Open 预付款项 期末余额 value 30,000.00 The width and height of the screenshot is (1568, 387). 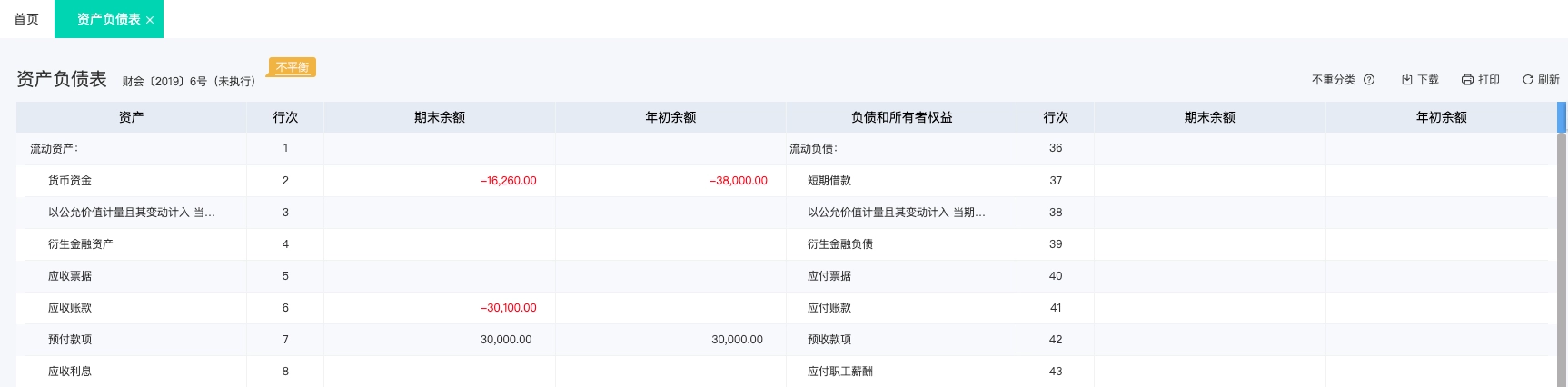506,340
